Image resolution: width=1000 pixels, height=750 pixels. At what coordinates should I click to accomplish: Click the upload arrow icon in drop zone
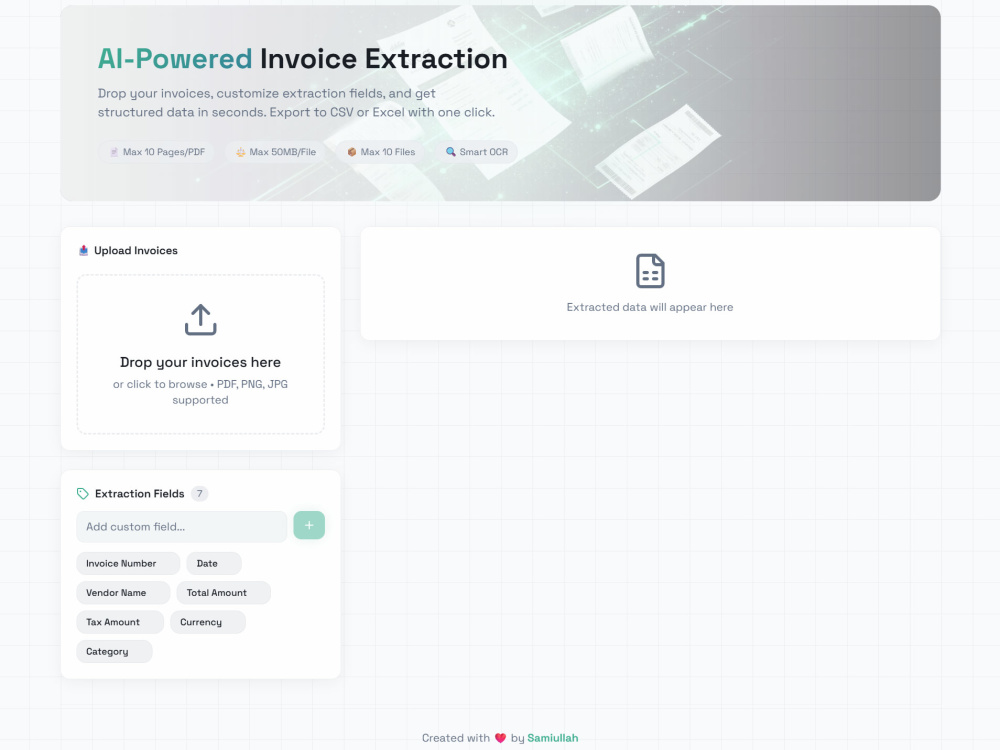coord(200,320)
